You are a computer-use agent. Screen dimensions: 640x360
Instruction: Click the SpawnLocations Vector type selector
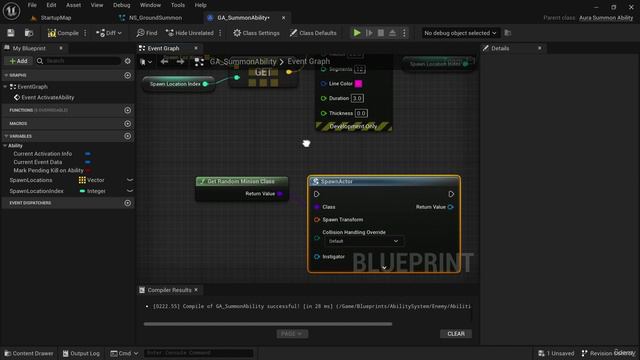(x=92, y=180)
